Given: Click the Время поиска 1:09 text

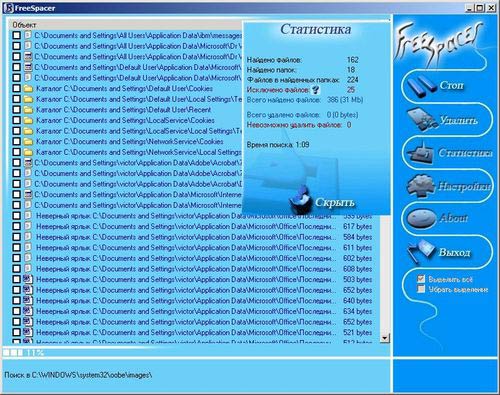Looking at the screenshot, I should (278, 145).
